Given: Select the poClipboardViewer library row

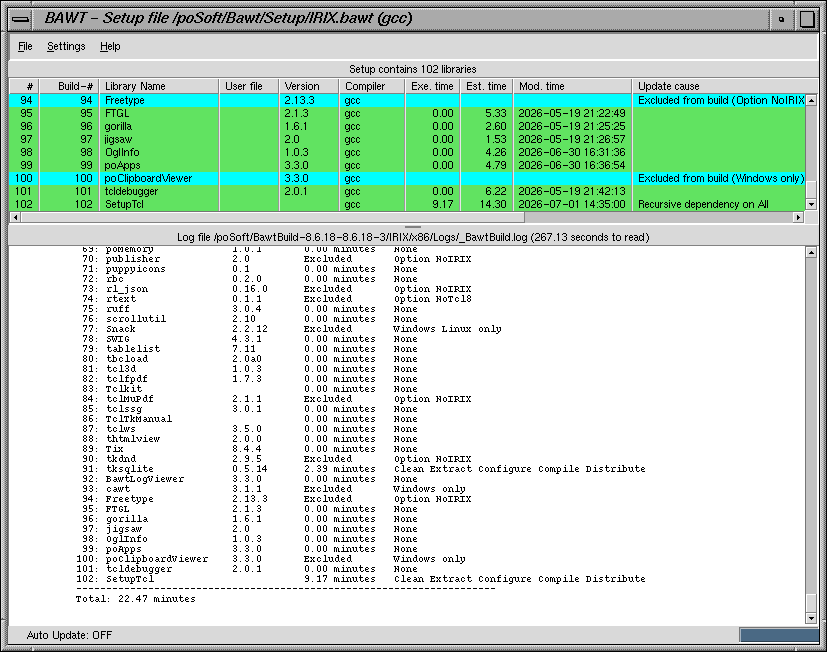Looking at the screenshot, I should pyautogui.click(x=407, y=178).
